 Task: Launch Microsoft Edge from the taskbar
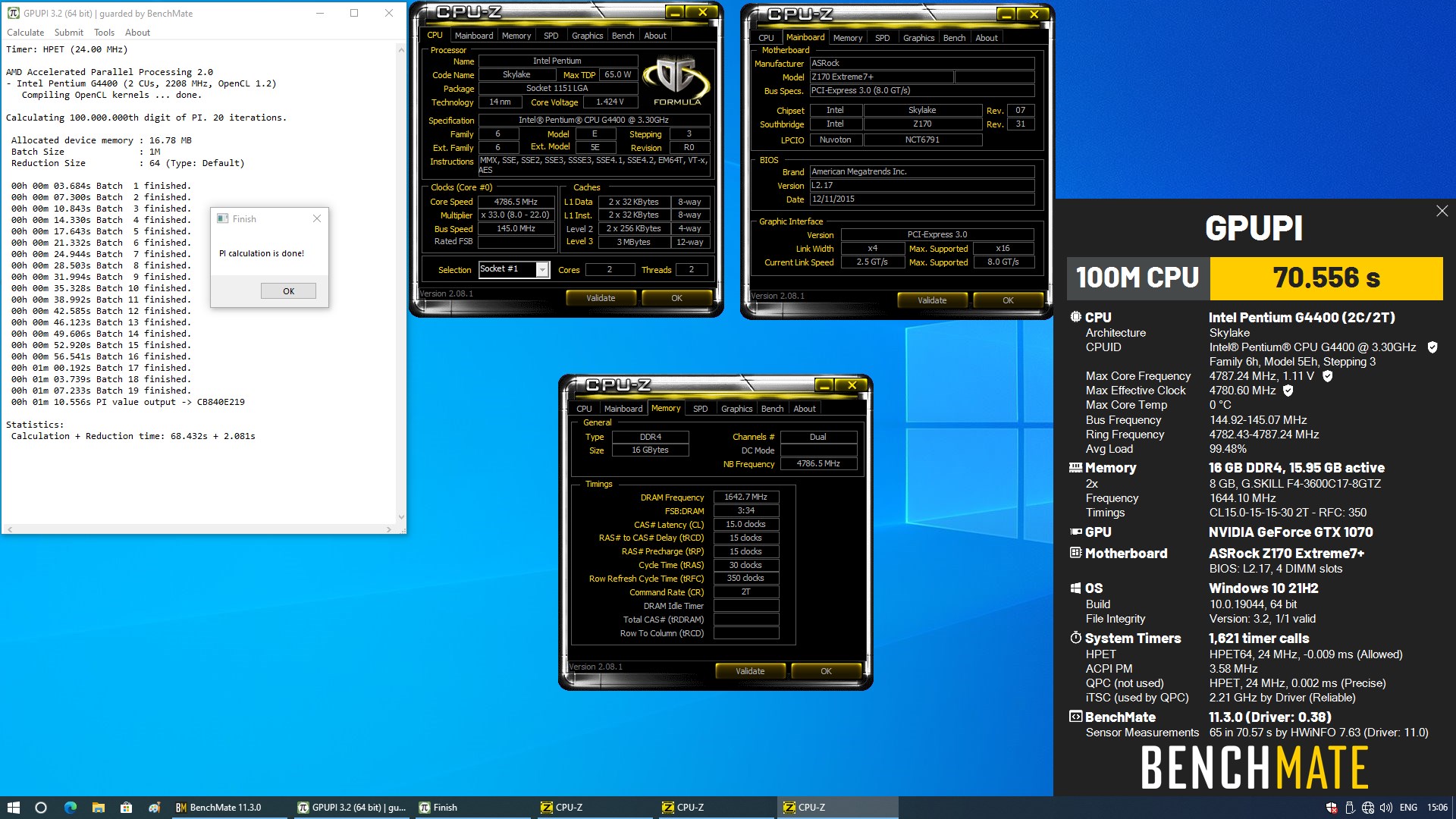pyautogui.click(x=71, y=808)
